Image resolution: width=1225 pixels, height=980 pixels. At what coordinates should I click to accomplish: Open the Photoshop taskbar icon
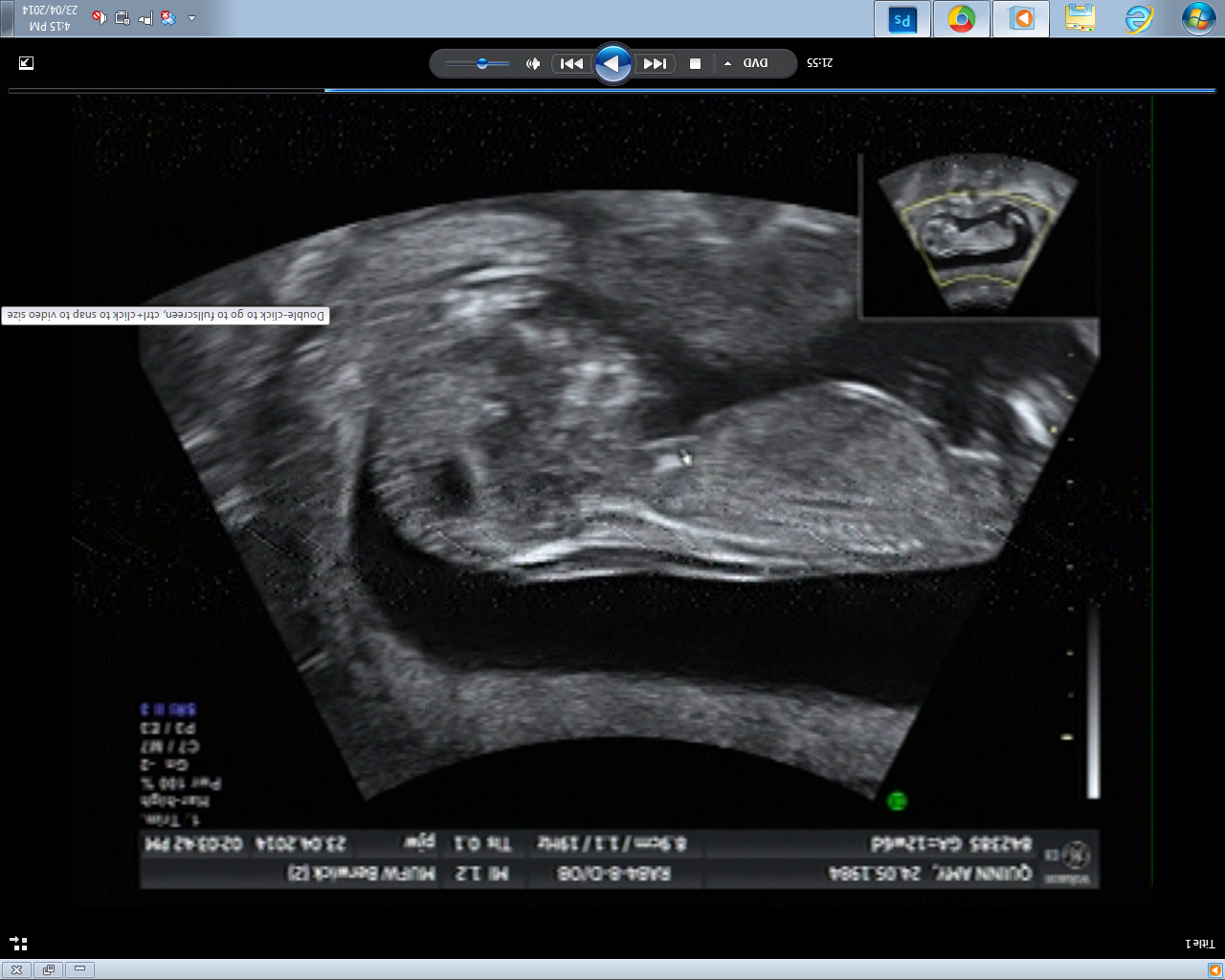(902, 19)
